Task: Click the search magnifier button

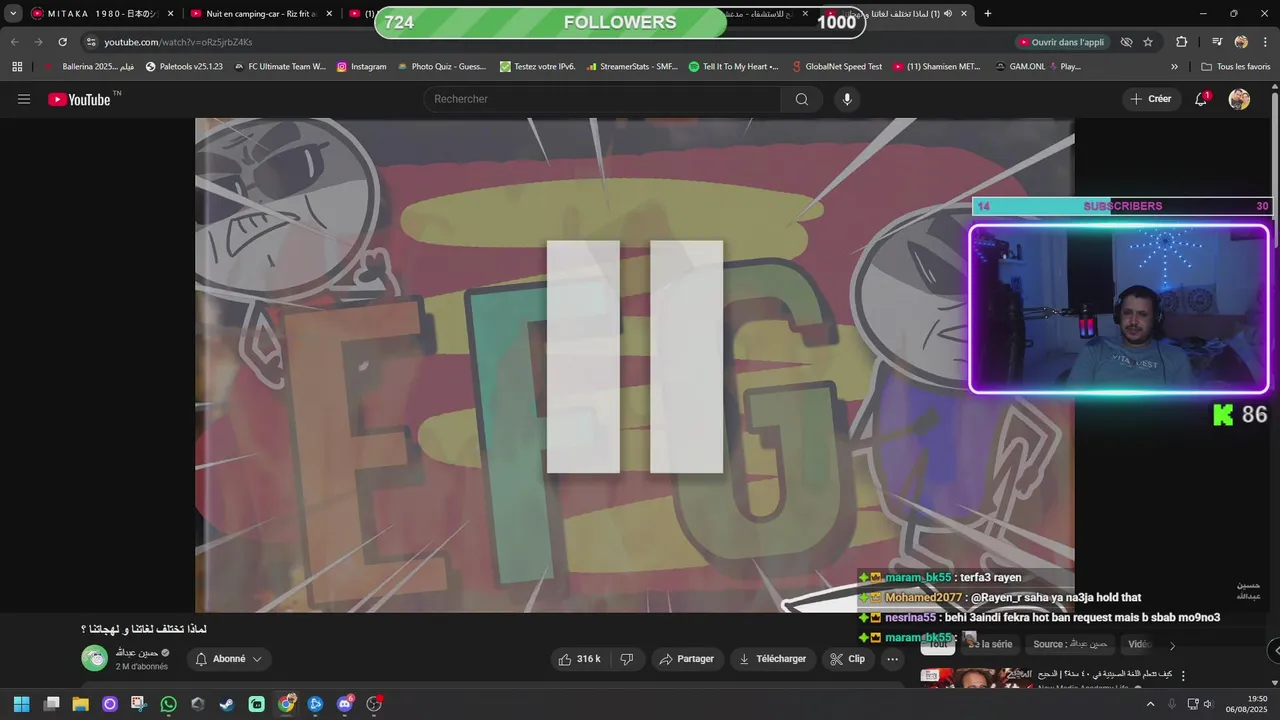Action: pyautogui.click(x=801, y=99)
